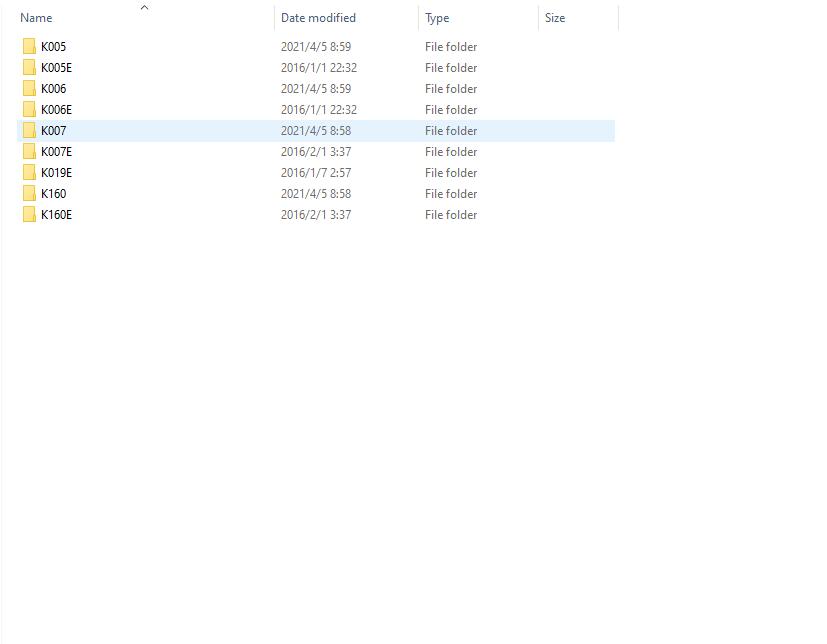Click K006E's date 2016/1/1 22:32
This screenshot has height=644, width=827.
click(x=319, y=110)
